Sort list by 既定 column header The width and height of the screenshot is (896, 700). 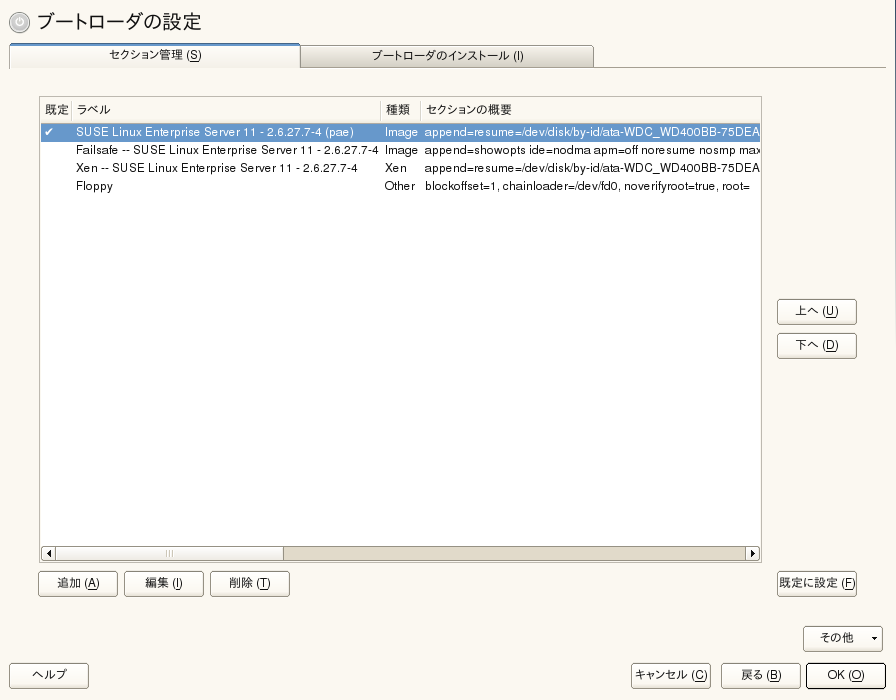click(x=57, y=110)
